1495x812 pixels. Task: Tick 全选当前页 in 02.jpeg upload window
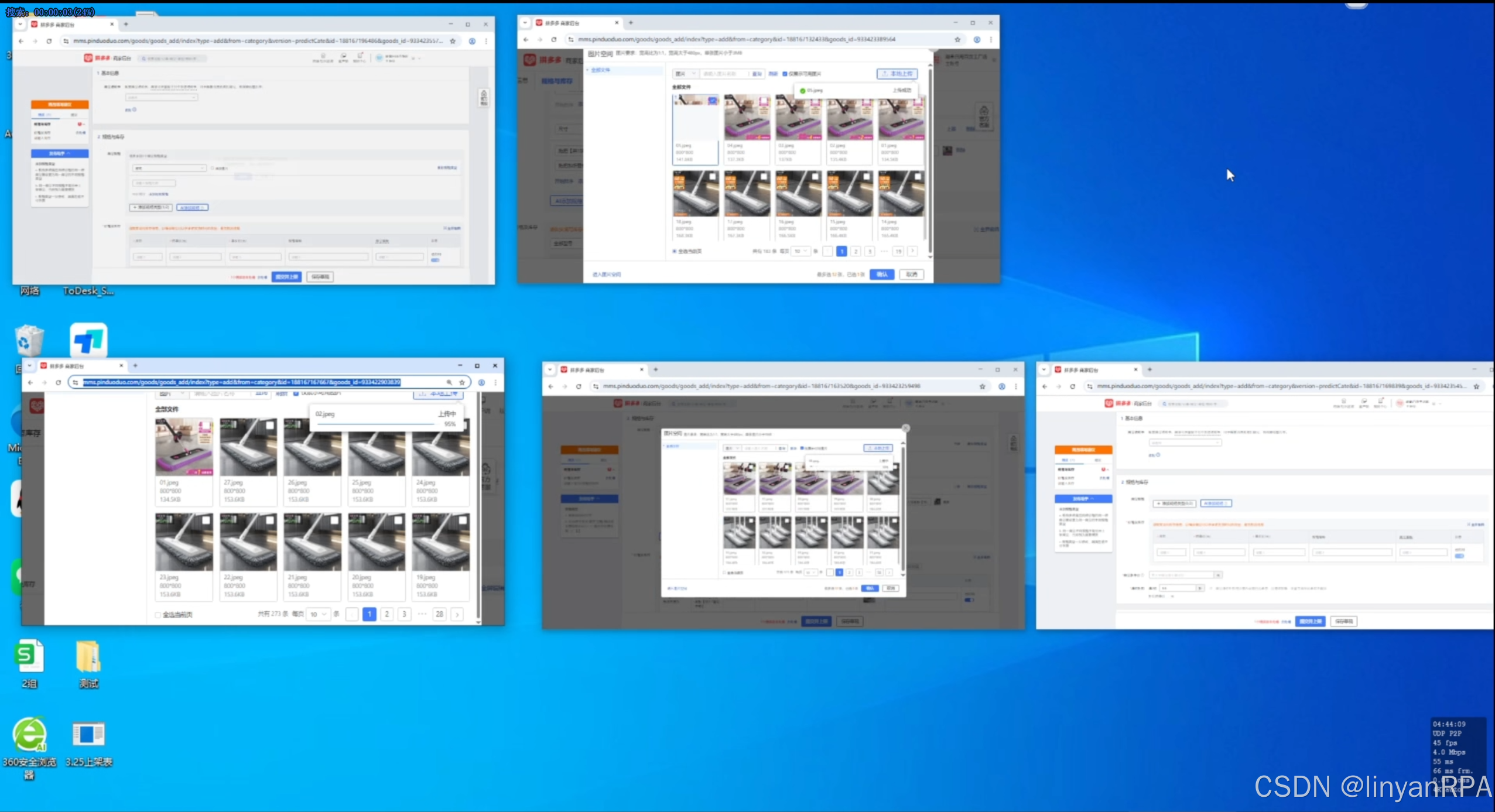coord(158,615)
